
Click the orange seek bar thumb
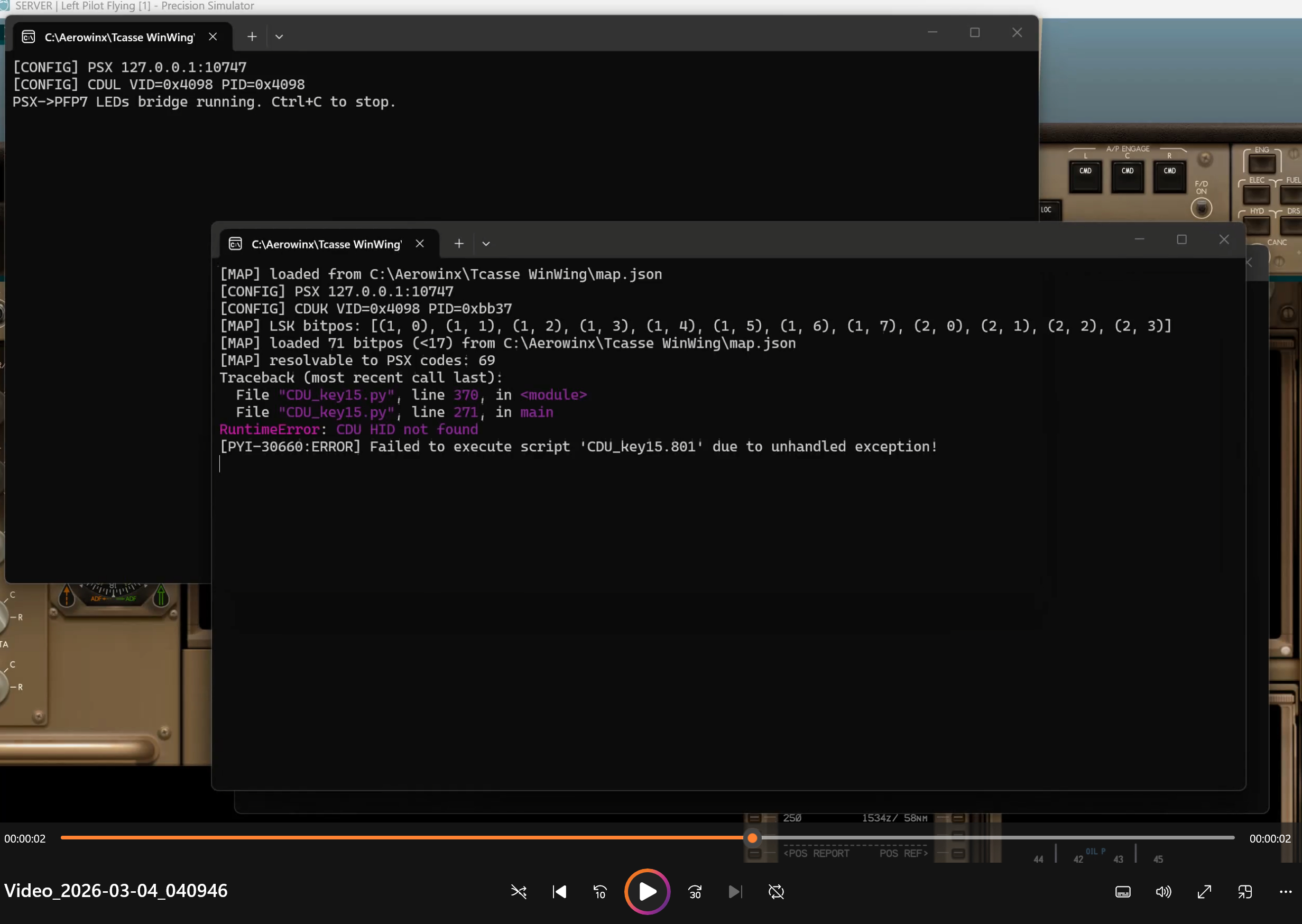click(x=752, y=837)
